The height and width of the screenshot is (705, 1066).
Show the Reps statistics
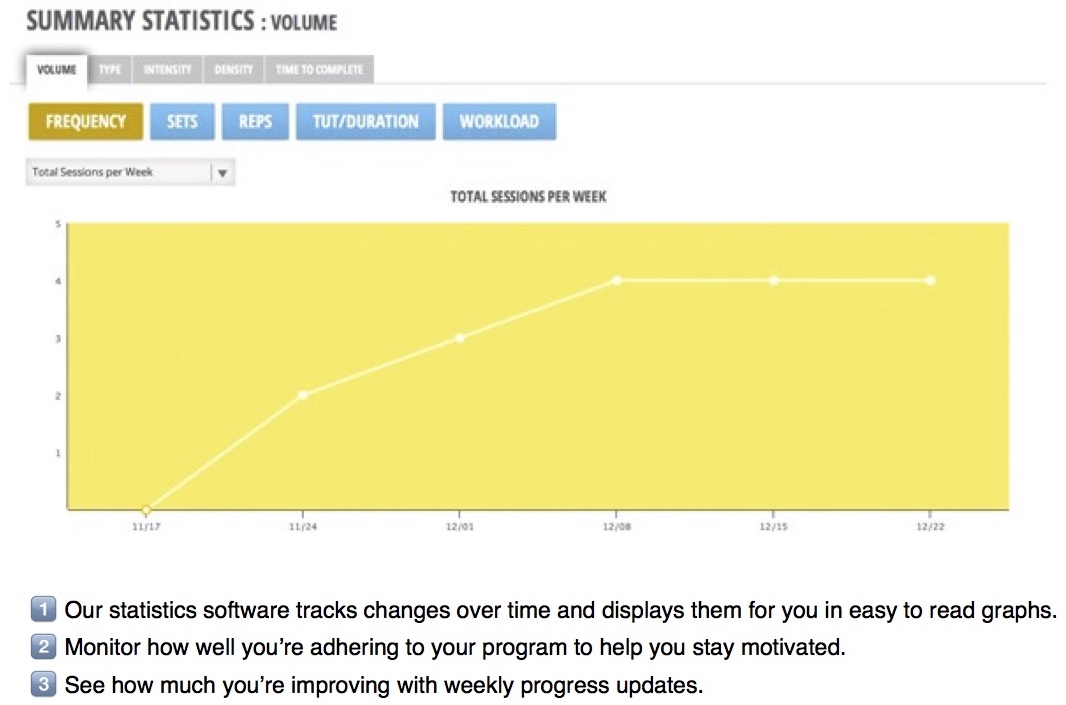click(256, 122)
